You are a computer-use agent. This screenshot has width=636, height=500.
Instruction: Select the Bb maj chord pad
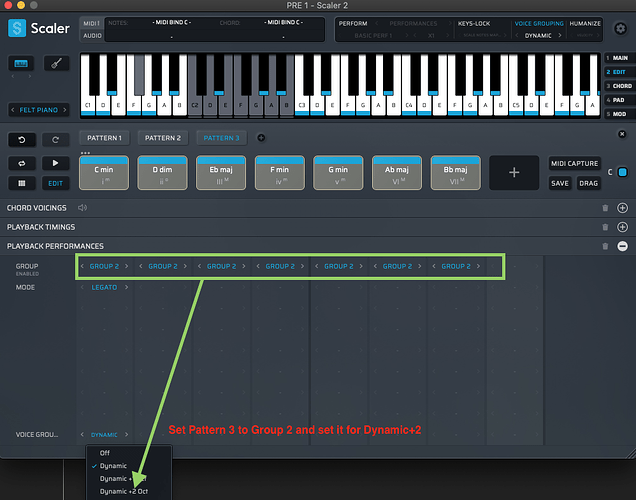pos(456,173)
